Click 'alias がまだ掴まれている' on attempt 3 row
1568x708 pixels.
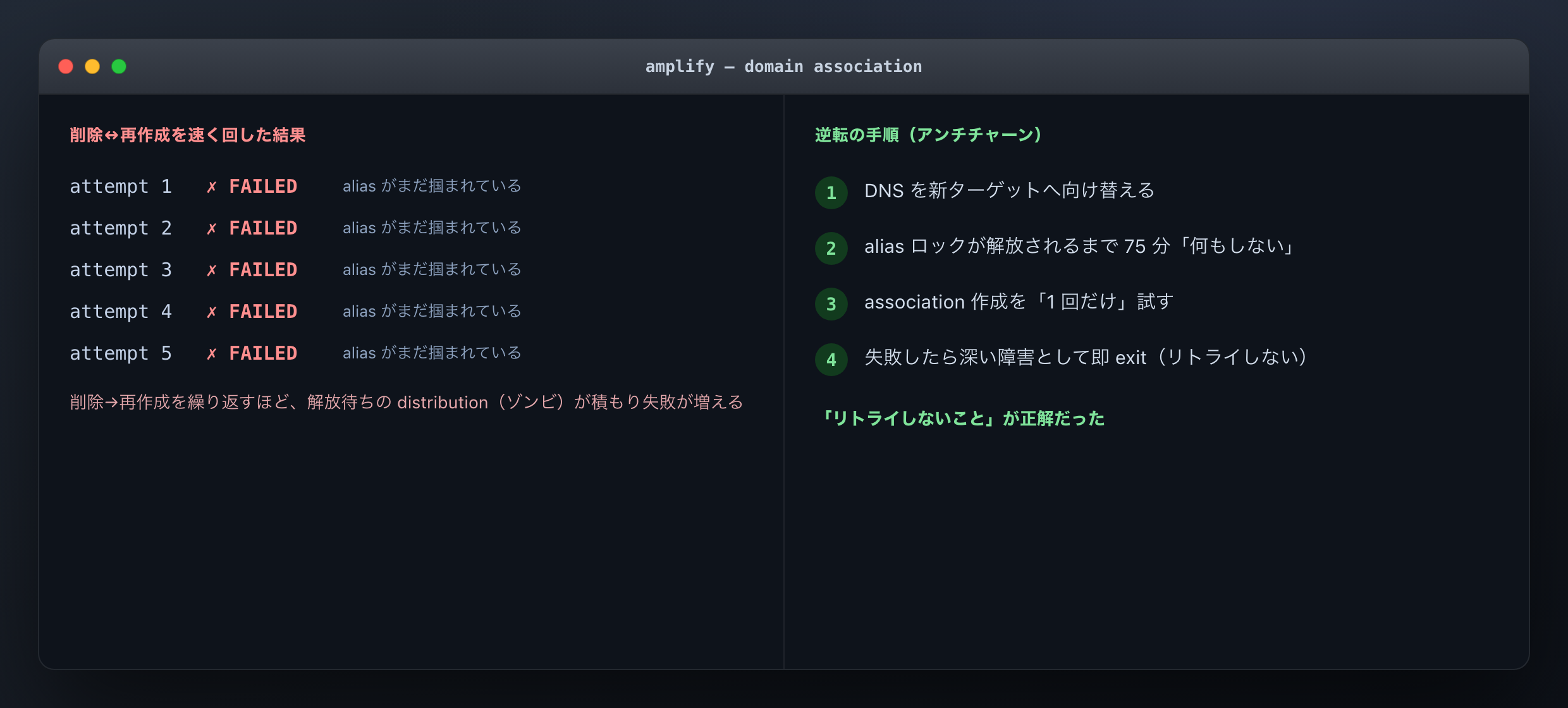[432, 269]
